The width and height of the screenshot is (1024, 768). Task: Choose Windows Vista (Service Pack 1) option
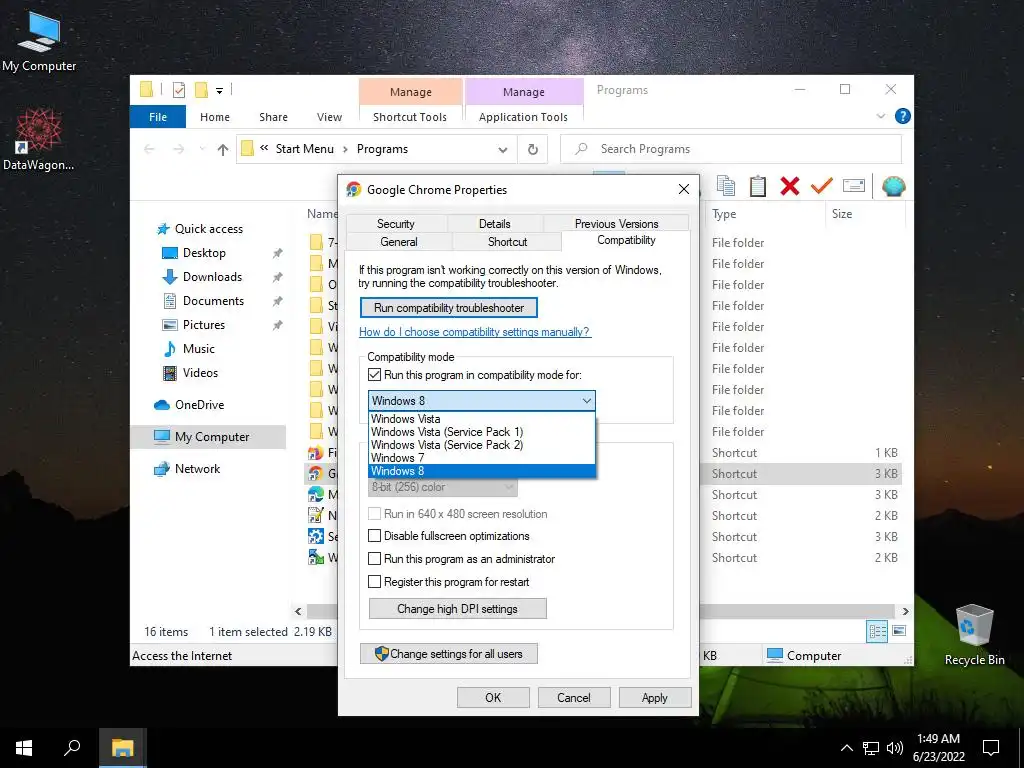[482, 432]
